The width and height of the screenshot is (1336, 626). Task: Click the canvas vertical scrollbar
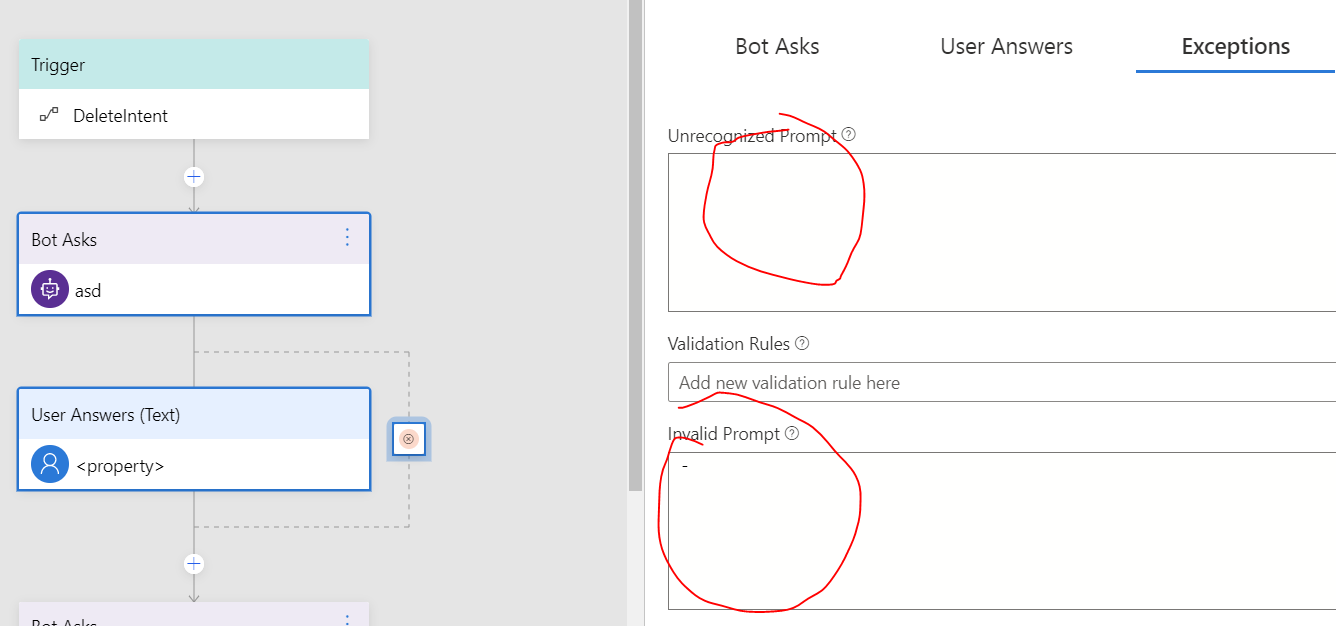tap(635, 245)
